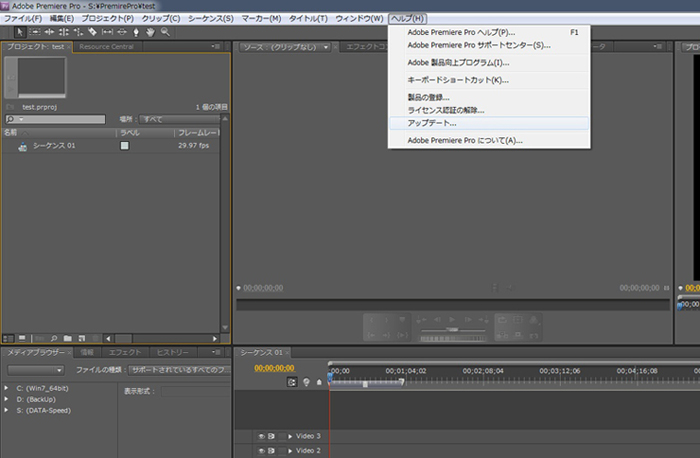Open the Source panel flyout menu
Screen dimensions: 700x458
(658, 46)
